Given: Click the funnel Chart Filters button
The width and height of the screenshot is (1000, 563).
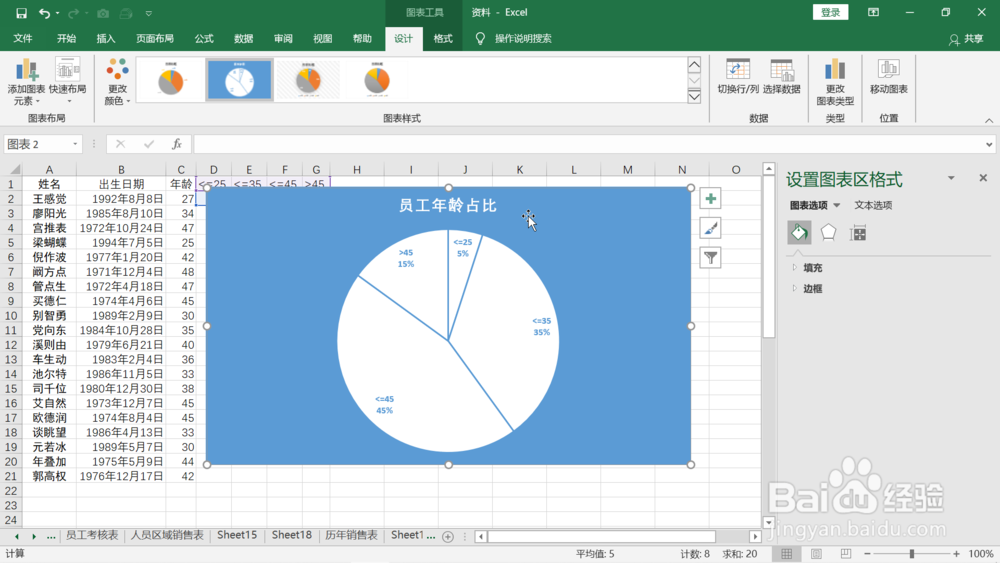Looking at the screenshot, I should click(710, 258).
